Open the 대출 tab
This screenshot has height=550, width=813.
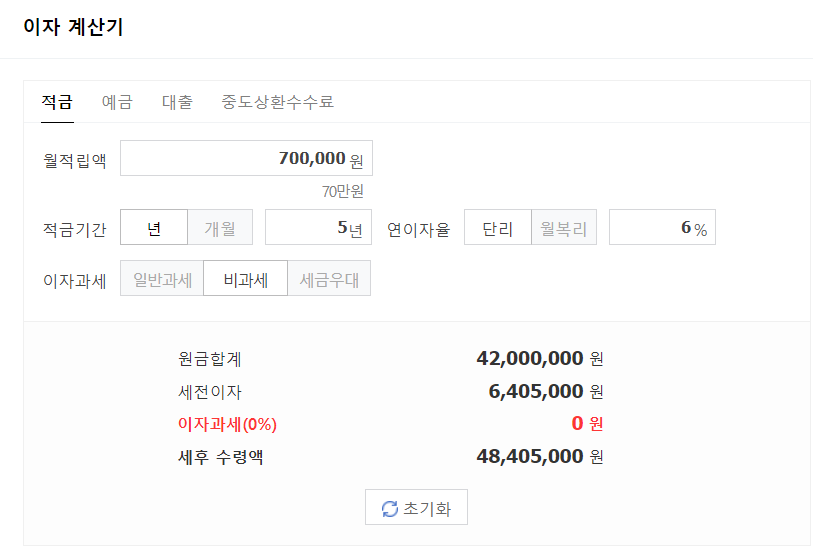pos(177,102)
